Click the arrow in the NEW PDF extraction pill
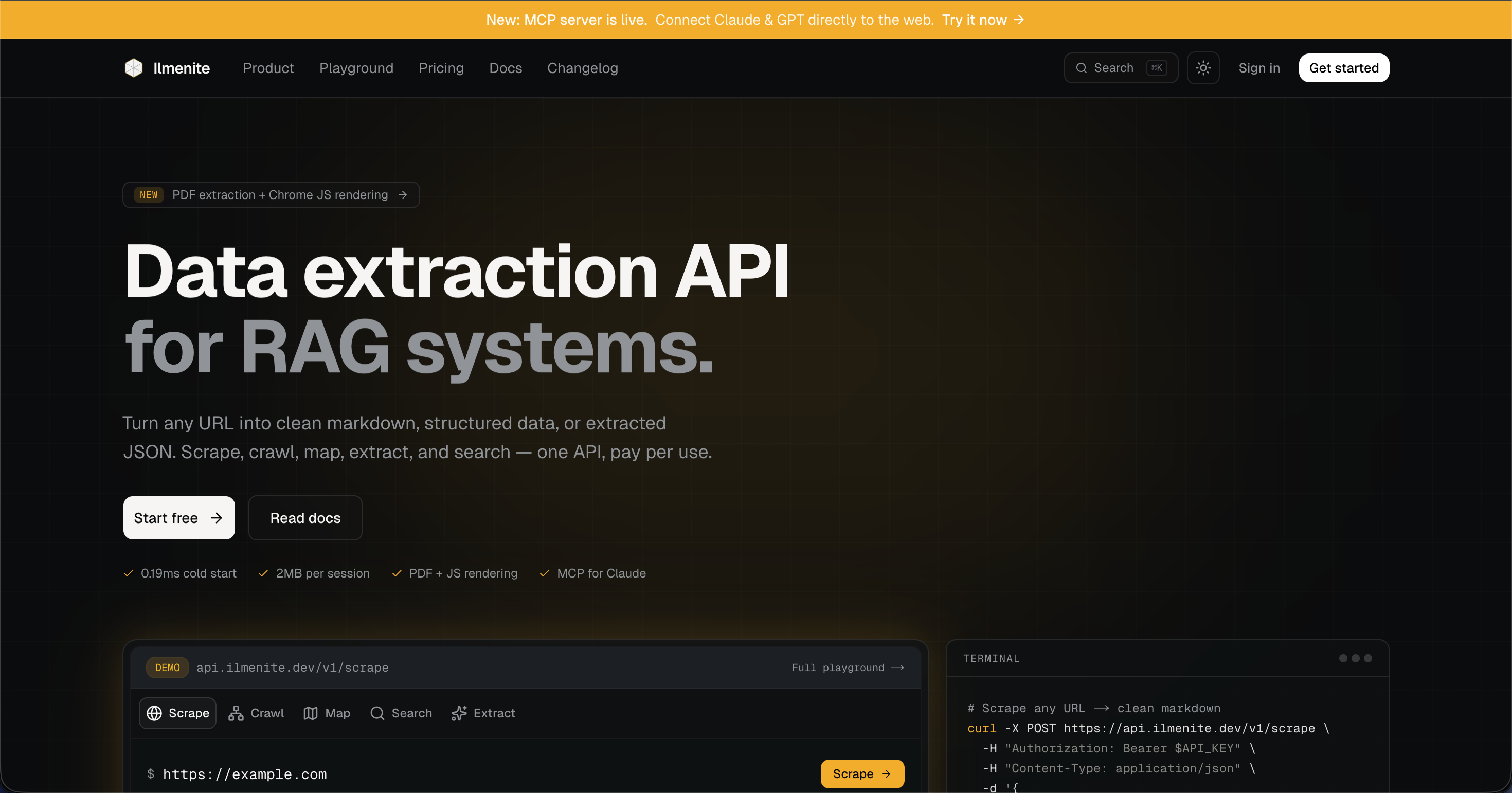Viewport: 1512px width, 793px height. (403, 195)
